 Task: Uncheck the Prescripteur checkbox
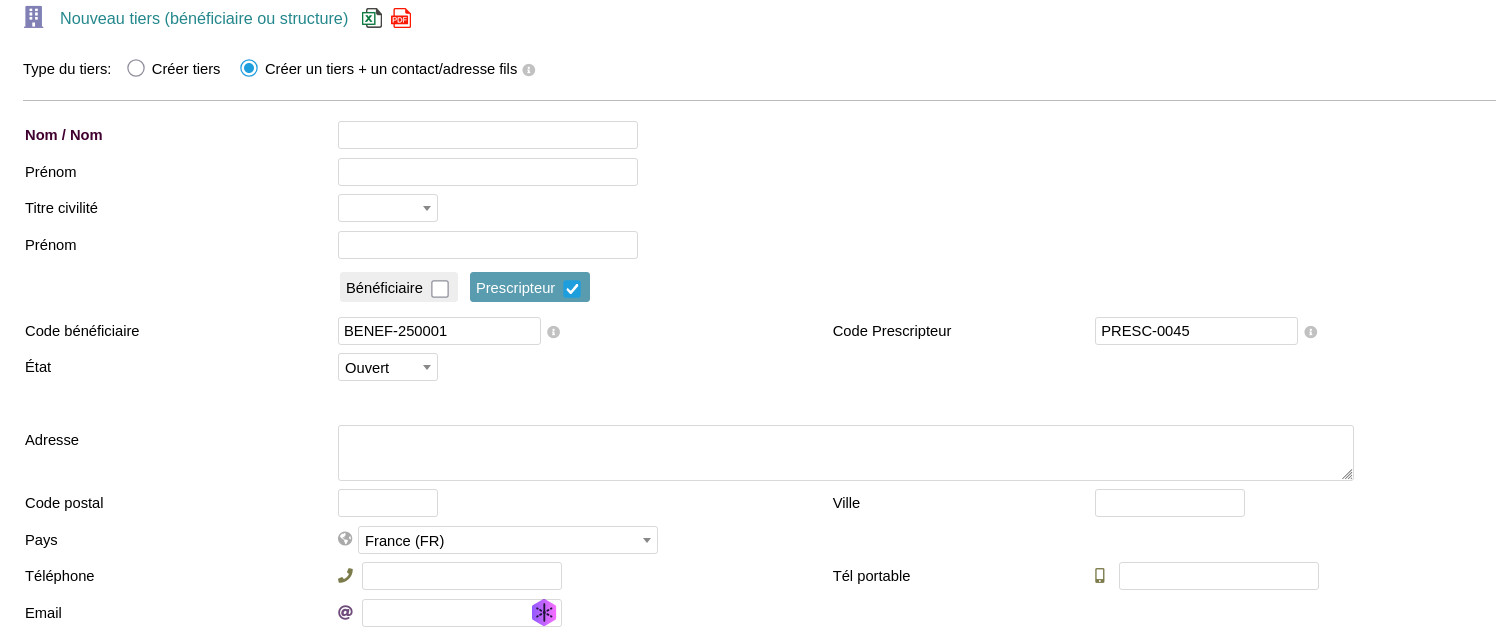coord(572,289)
